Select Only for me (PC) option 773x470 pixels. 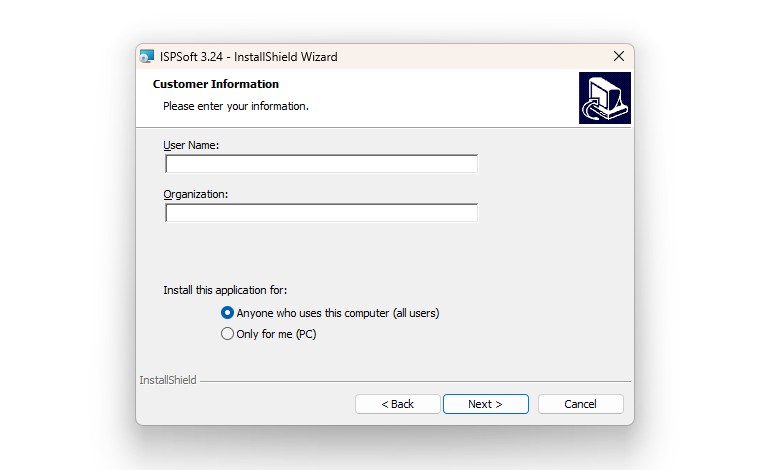pyautogui.click(x=269, y=334)
